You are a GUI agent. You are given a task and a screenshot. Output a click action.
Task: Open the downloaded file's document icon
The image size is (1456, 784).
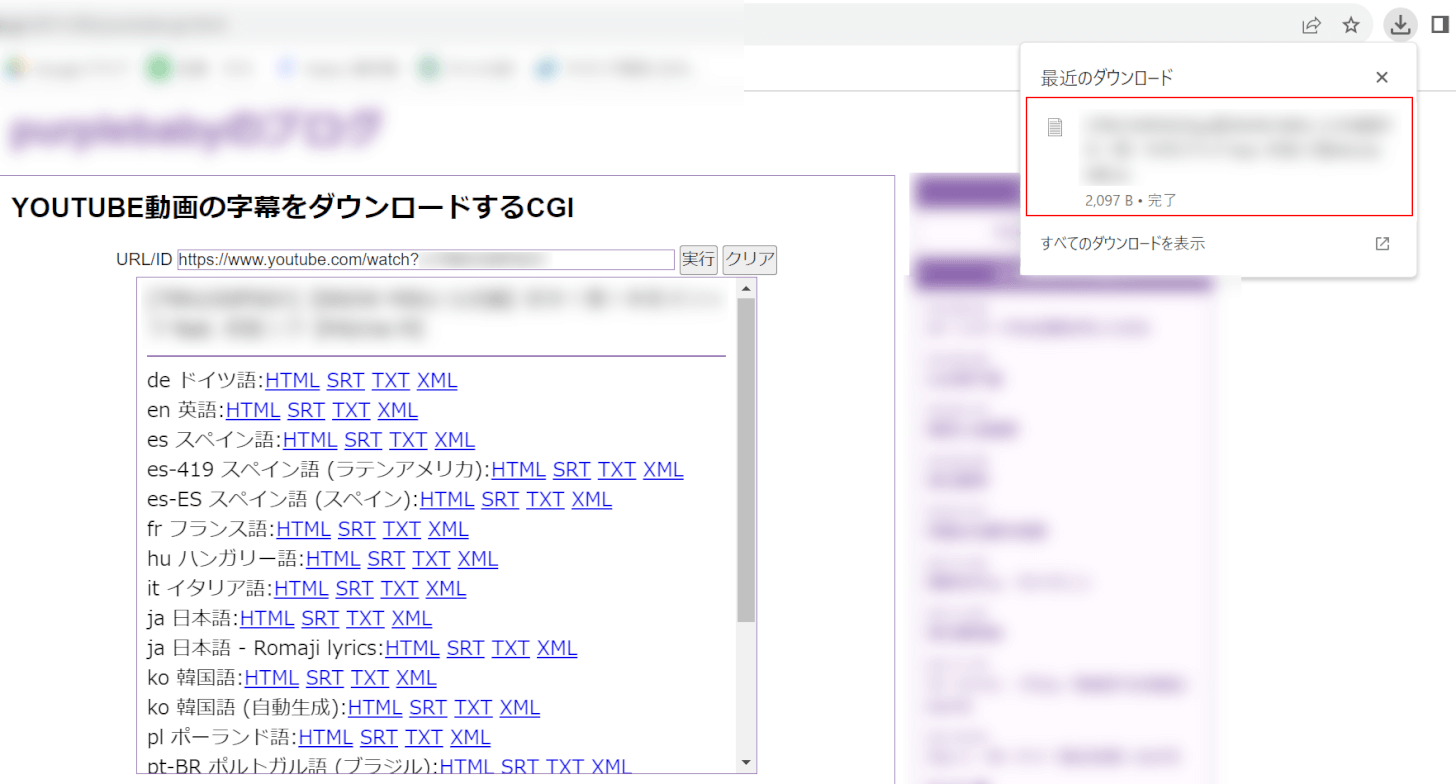tap(1054, 127)
